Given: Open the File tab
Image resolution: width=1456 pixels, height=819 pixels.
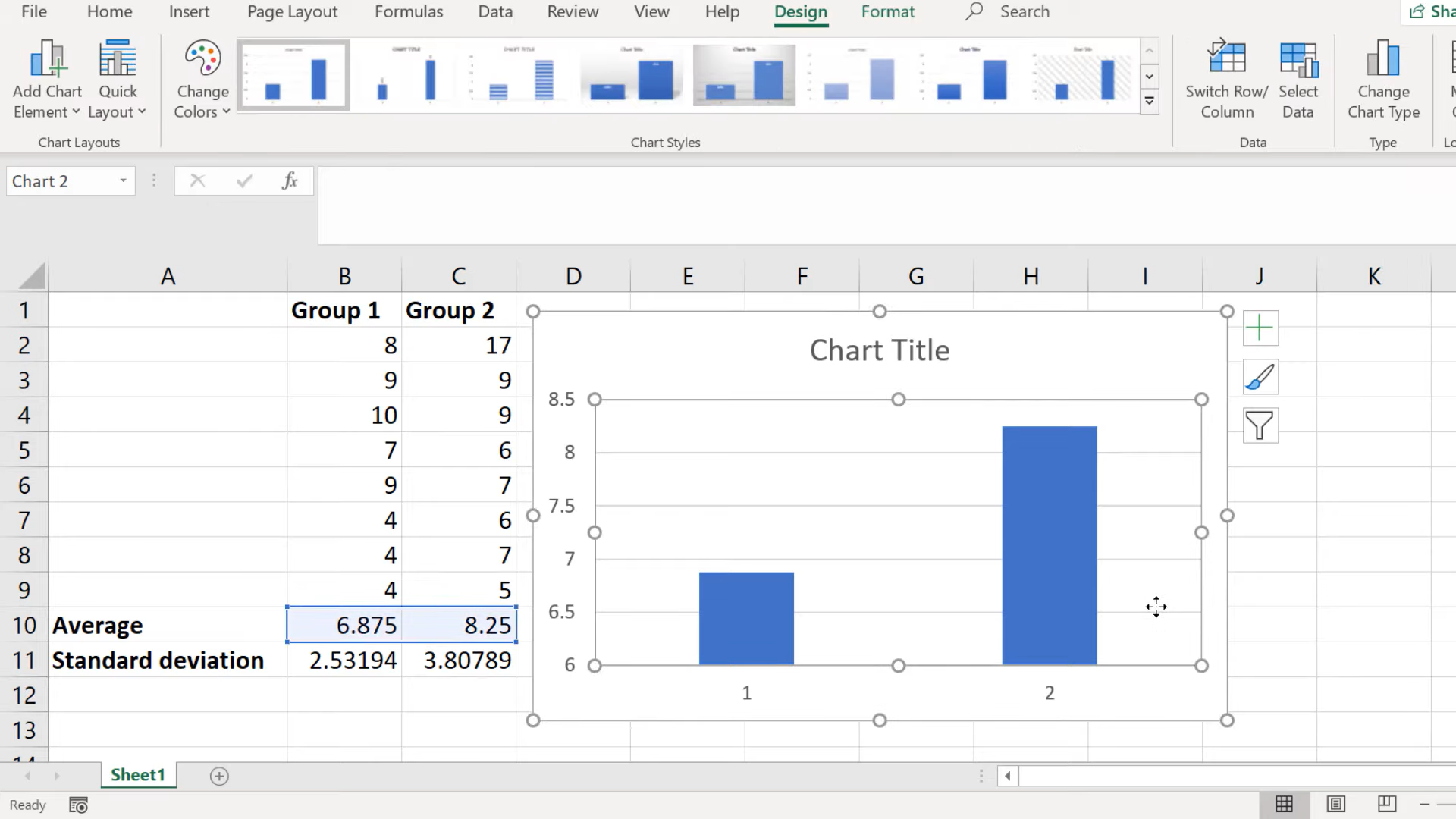Looking at the screenshot, I should click(34, 11).
